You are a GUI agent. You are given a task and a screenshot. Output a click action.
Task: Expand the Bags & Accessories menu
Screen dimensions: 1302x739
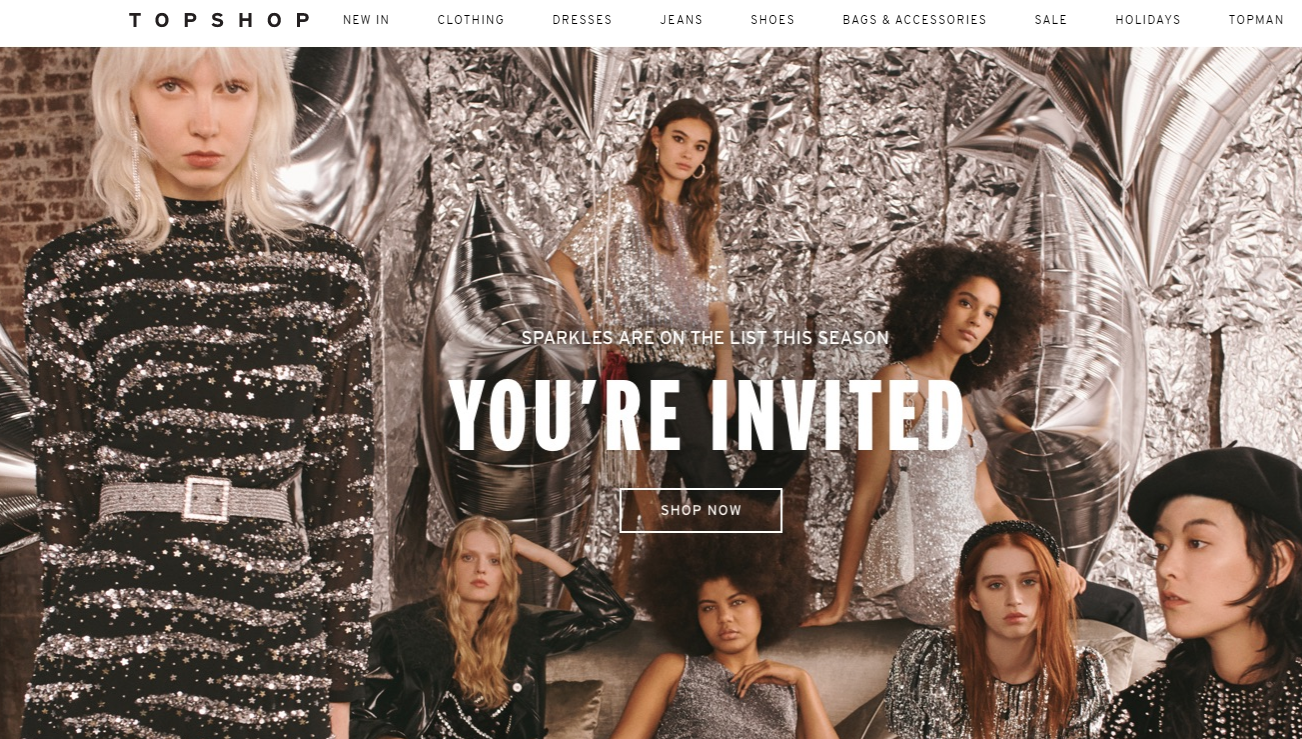[914, 20]
